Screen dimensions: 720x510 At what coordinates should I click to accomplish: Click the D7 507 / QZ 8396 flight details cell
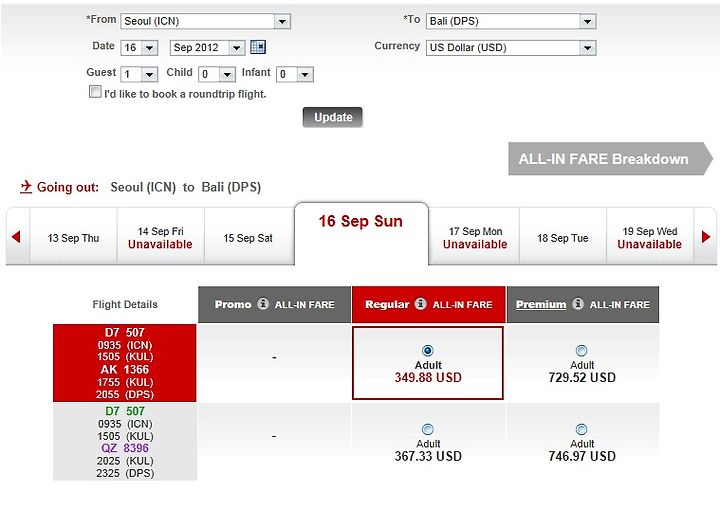(125, 442)
